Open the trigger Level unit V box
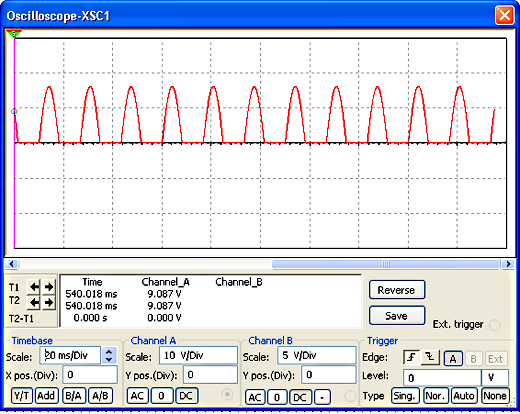The height and width of the screenshot is (414, 520). click(x=495, y=378)
